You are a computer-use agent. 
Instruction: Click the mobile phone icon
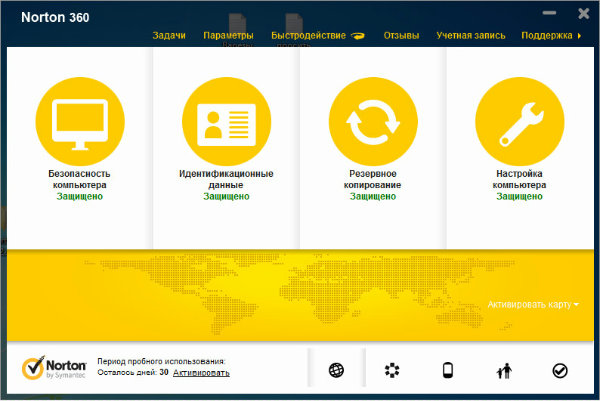coord(448,371)
